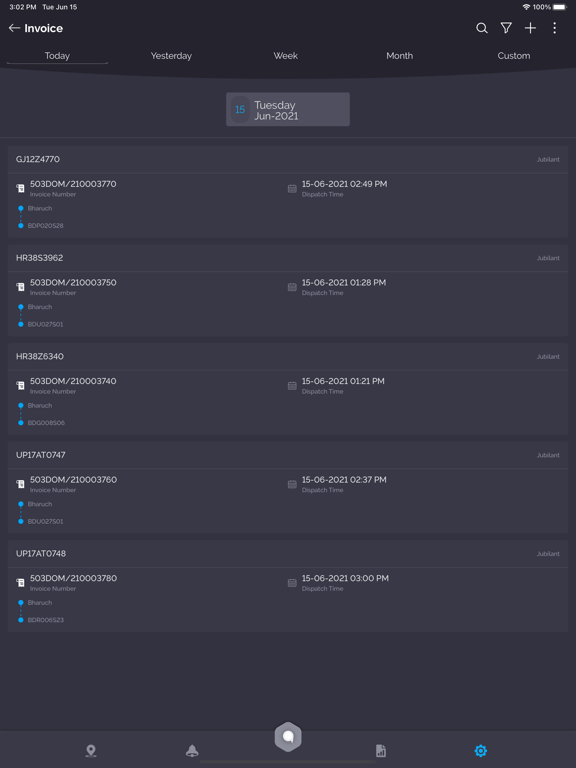Screen dimensions: 576x768
Task: Switch to the Month tab
Action: [399, 56]
